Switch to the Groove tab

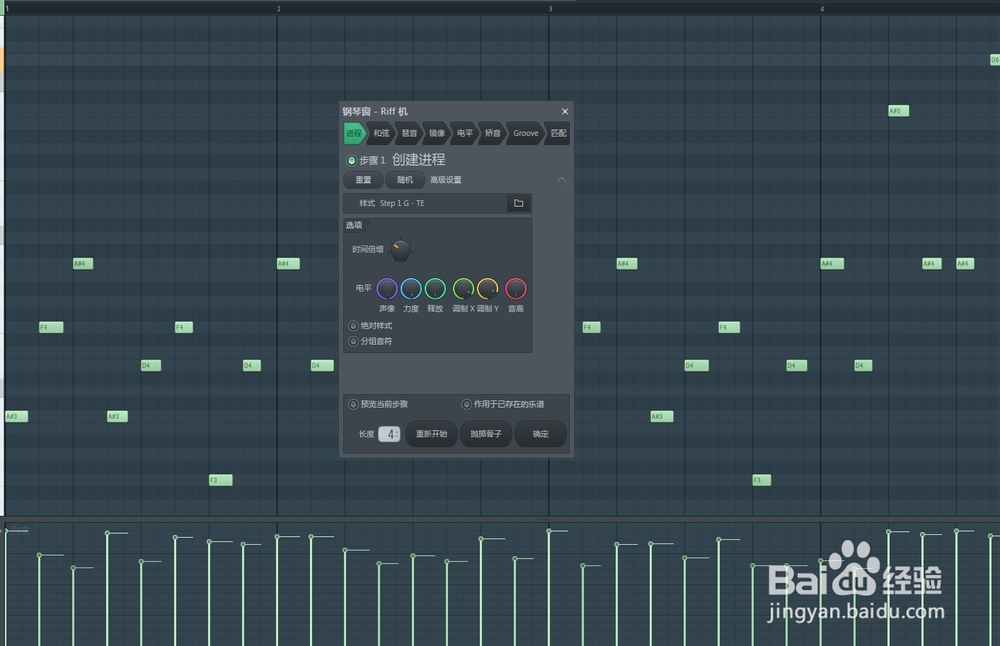tap(524, 132)
